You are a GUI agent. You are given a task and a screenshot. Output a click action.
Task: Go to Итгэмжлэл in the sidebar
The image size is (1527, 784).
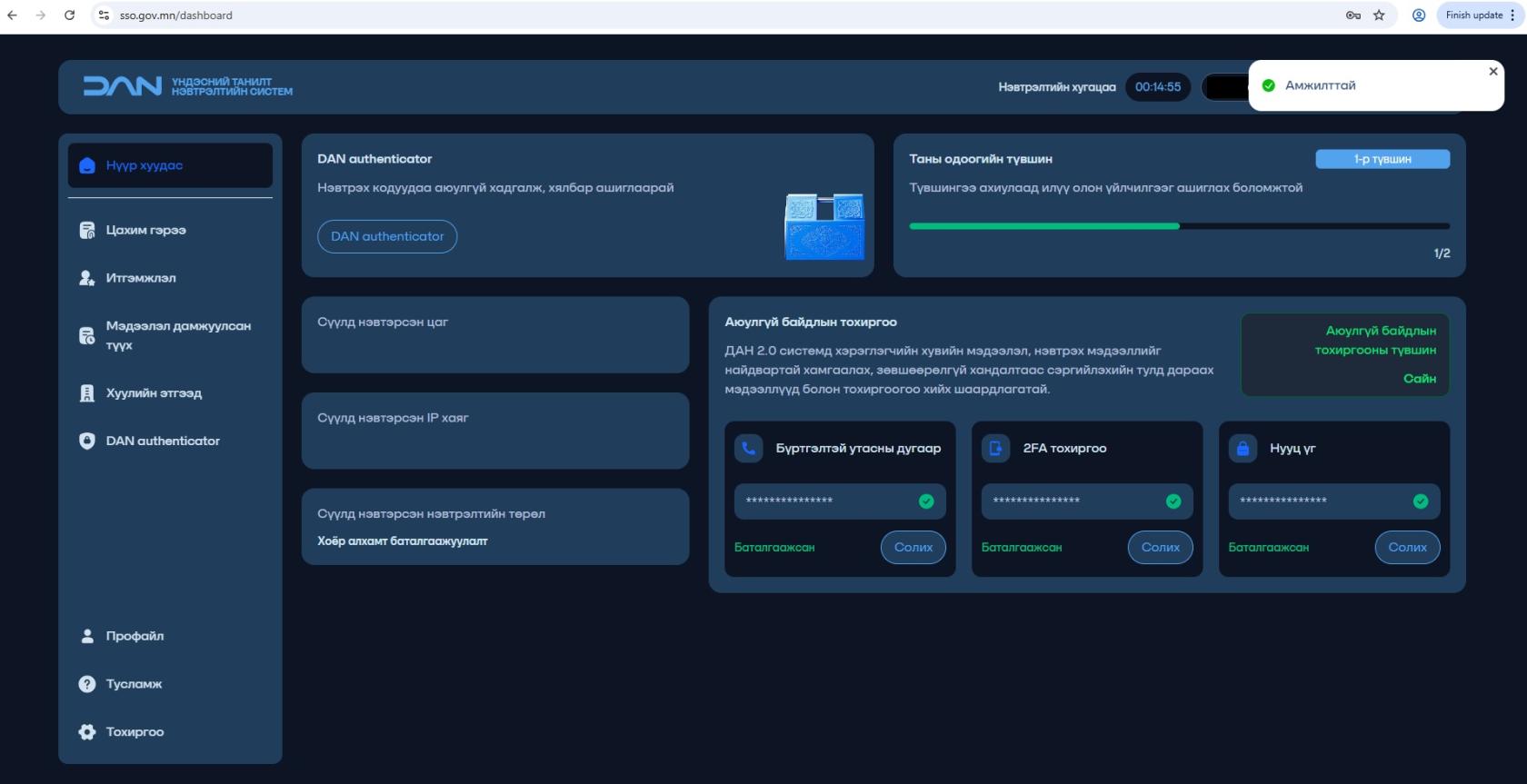point(170,278)
